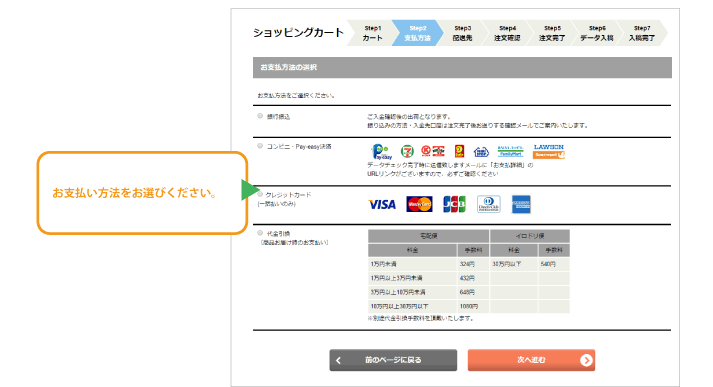The height and width of the screenshot is (387, 713).
Task: Click the JCB card logo
Action: click(454, 204)
